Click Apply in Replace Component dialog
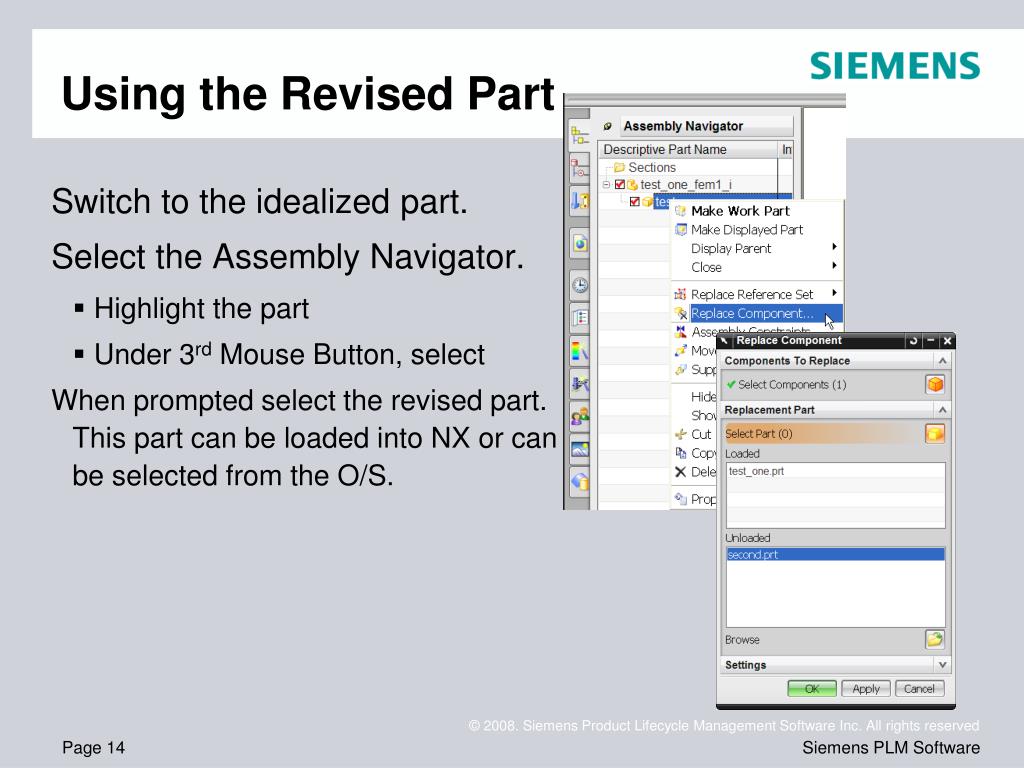 (x=866, y=688)
